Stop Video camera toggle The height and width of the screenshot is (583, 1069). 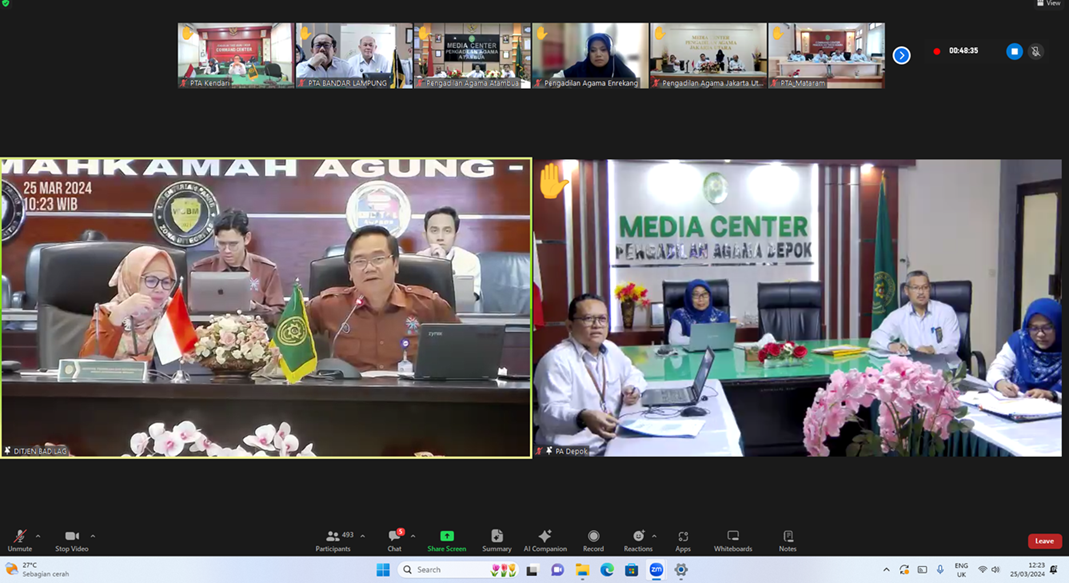click(x=72, y=540)
